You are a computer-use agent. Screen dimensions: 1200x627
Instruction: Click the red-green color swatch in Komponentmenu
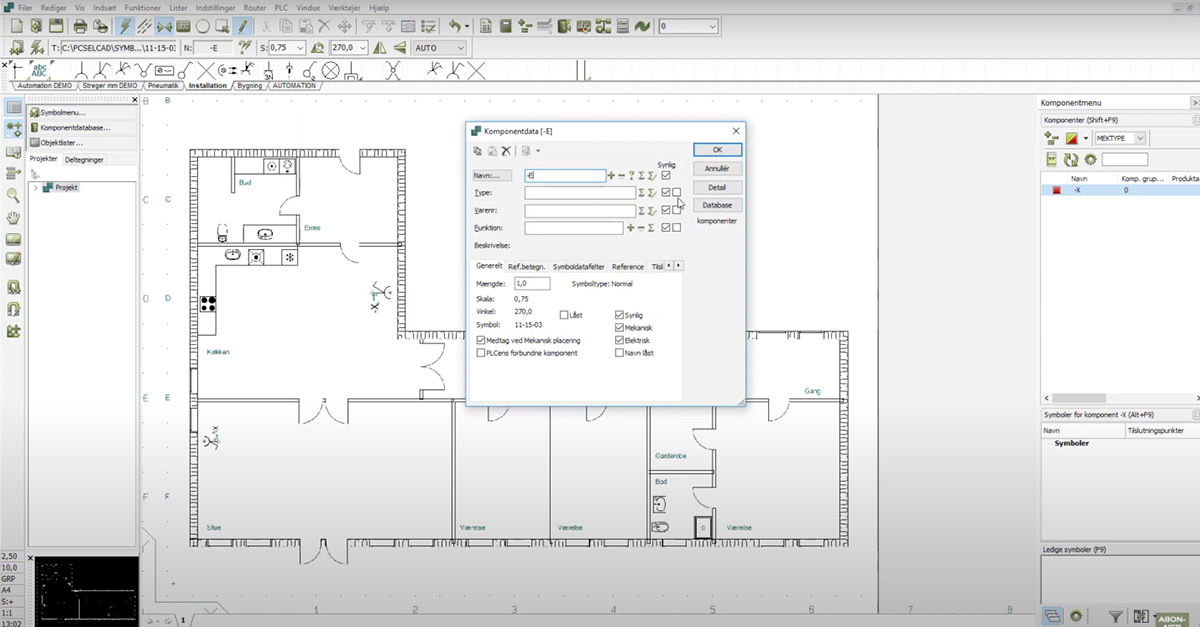click(1071, 138)
